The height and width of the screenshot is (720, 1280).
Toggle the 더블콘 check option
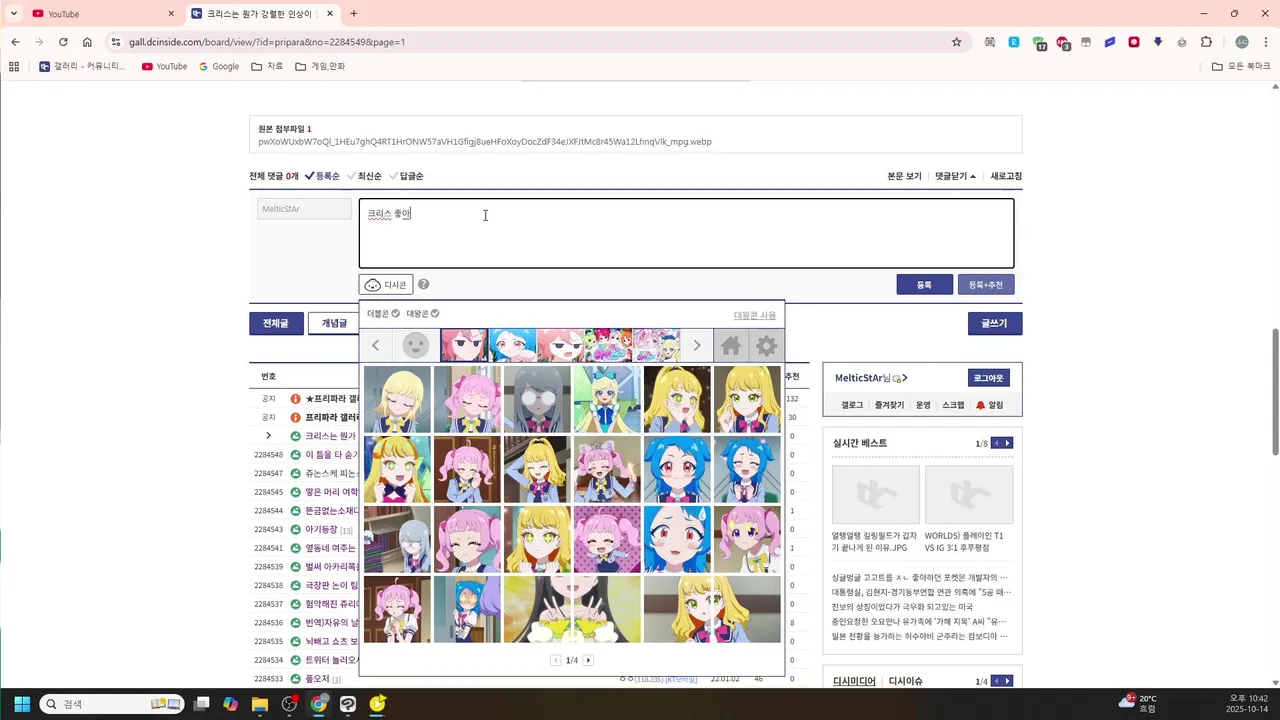[x=383, y=314]
